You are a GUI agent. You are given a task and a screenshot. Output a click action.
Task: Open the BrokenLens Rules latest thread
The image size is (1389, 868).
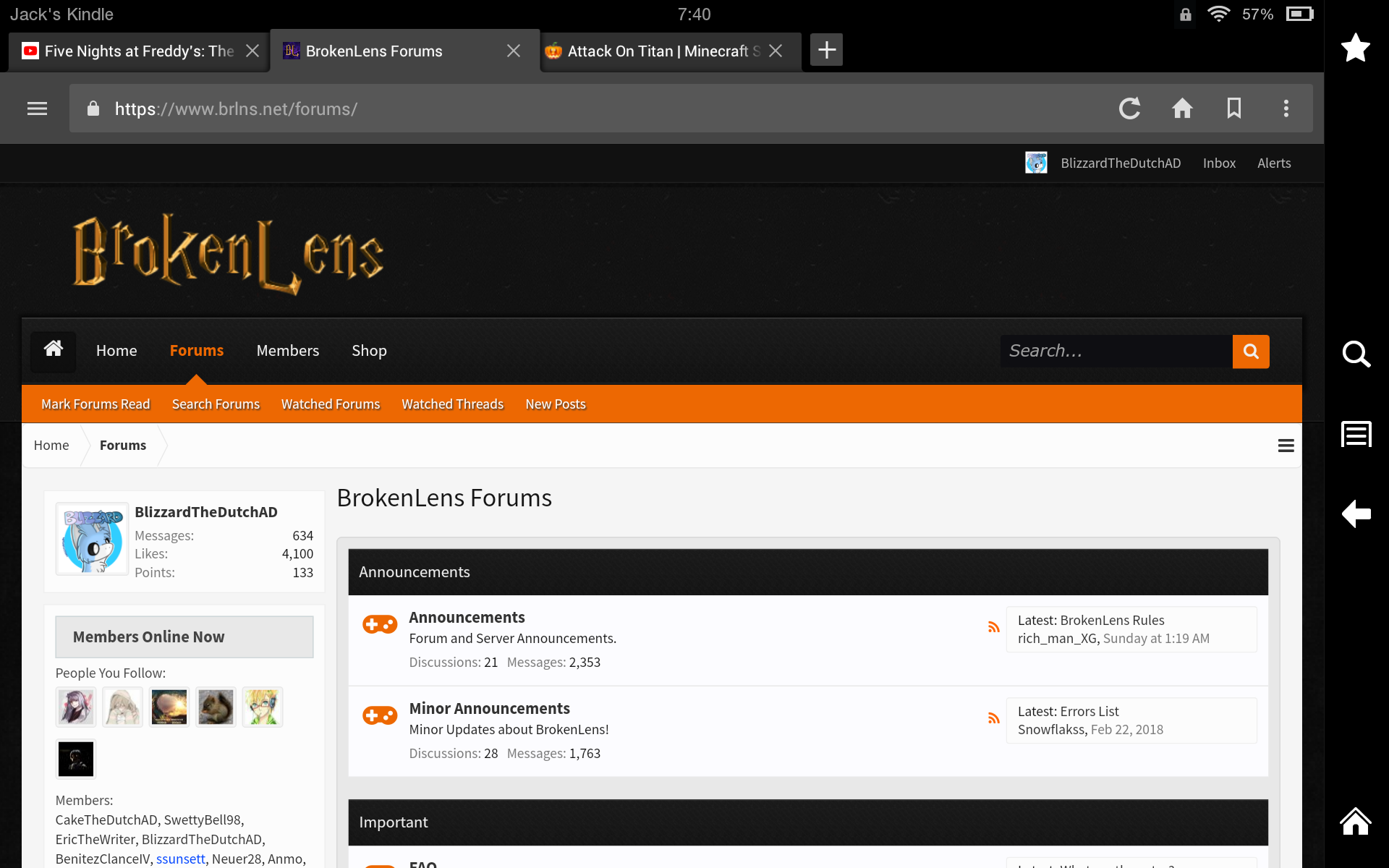[1112, 621]
